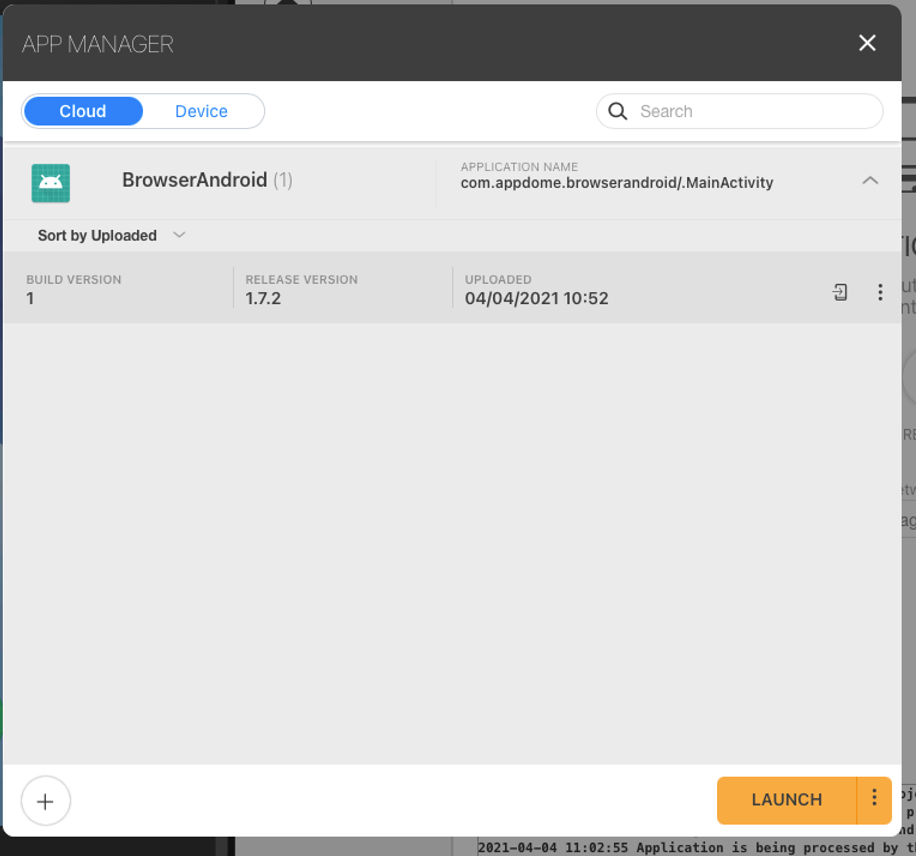916x858 pixels.
Task: Click release version 1.7.2
Action: click(x=263, y=298)
